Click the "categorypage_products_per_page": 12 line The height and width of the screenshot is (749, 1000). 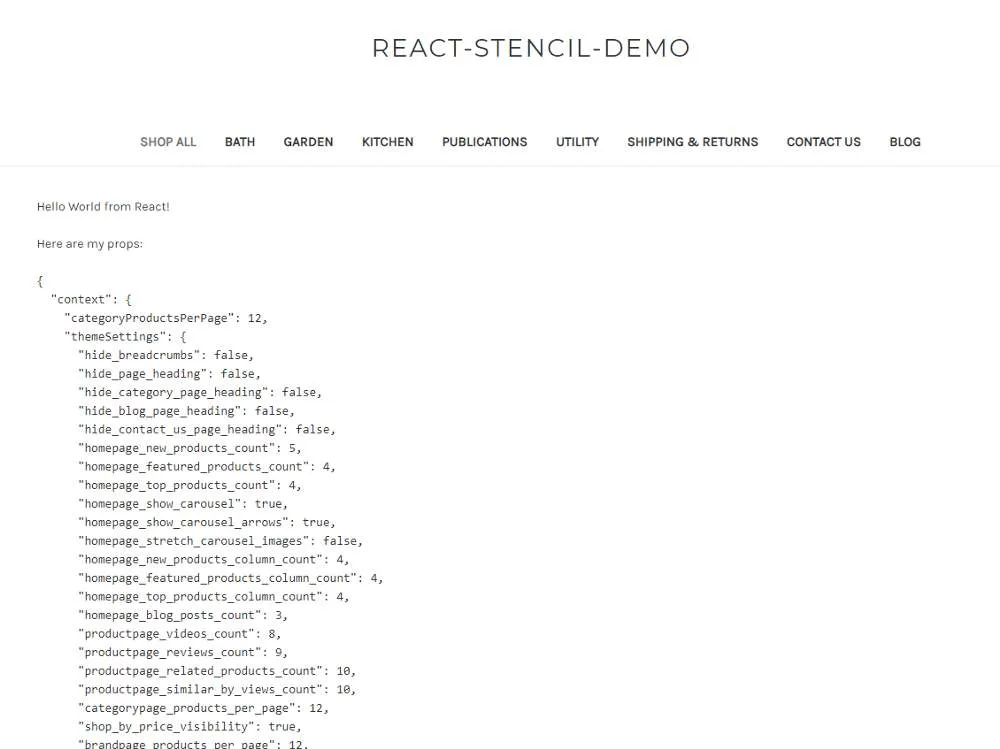(203, 708)
